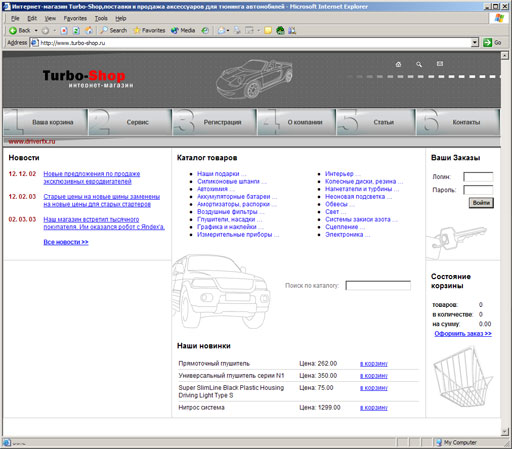Click the Go button
Image resolution: width=512 pixels, height=449 pixels.
(492, 43)
